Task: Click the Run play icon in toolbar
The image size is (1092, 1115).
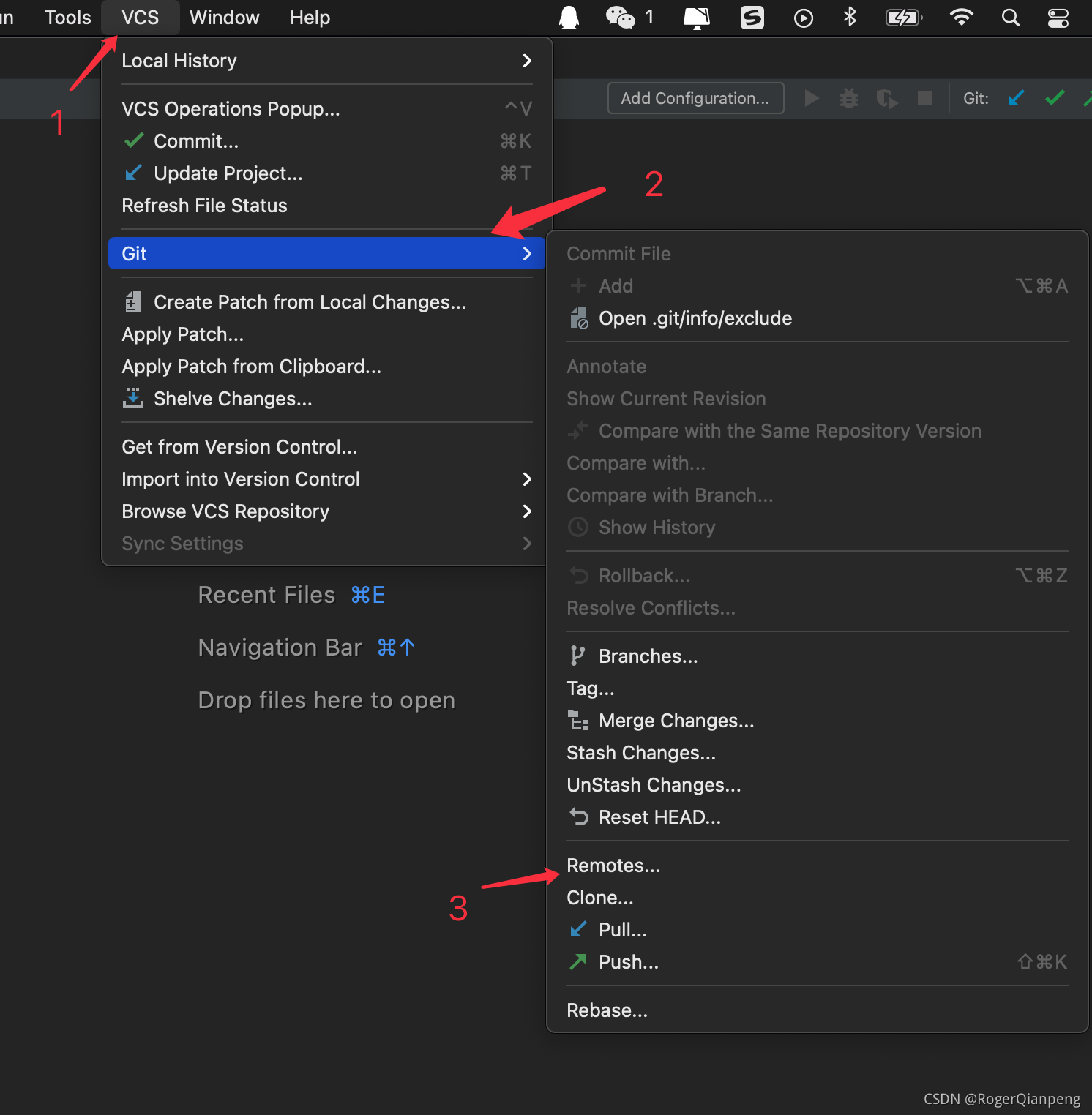Action: 811,98
